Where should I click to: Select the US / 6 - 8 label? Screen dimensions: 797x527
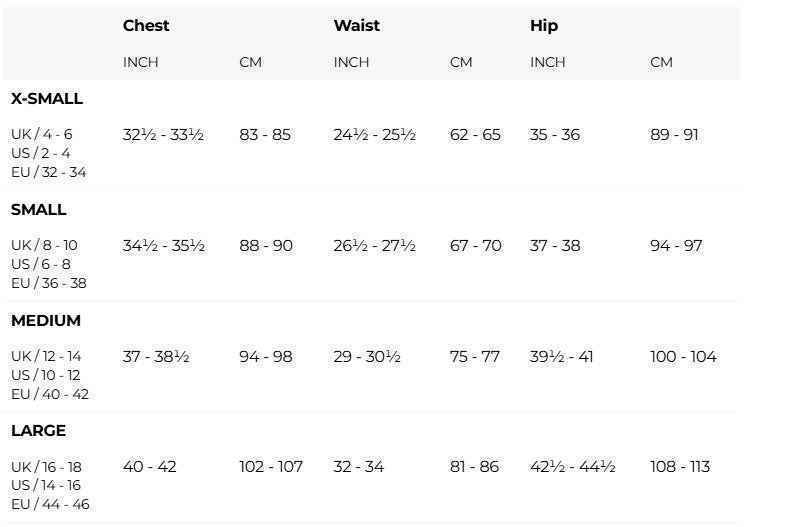41,265
